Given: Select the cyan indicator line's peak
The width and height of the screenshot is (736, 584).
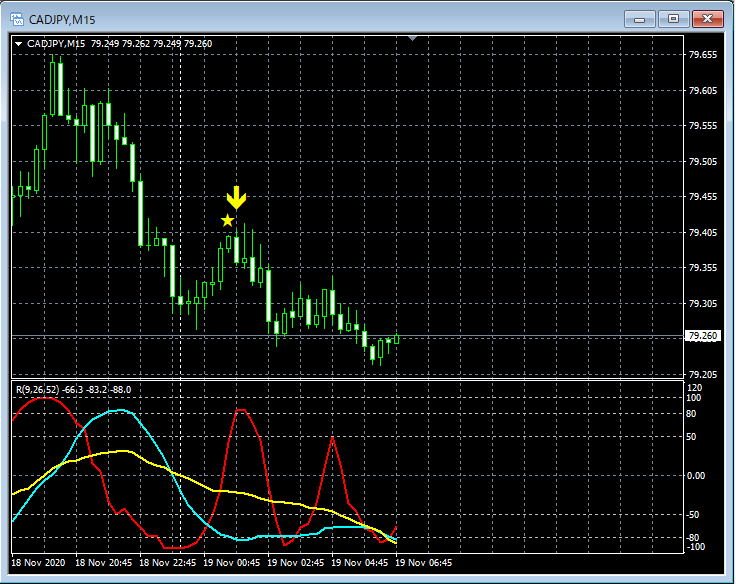Looking at the screenshot, I should [120, 410].
